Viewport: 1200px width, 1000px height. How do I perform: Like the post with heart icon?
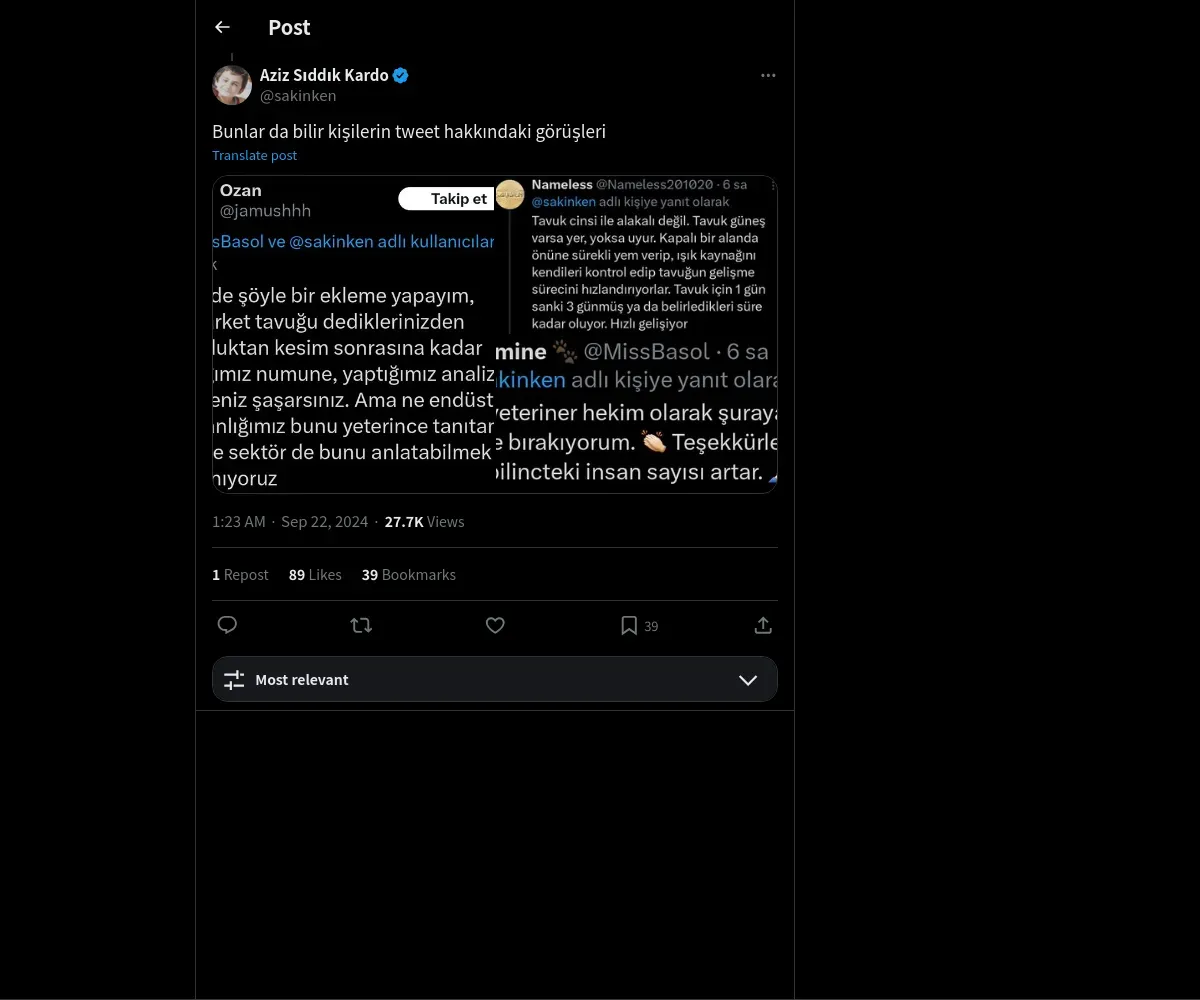pyautogui.click(x=495, y=625)
